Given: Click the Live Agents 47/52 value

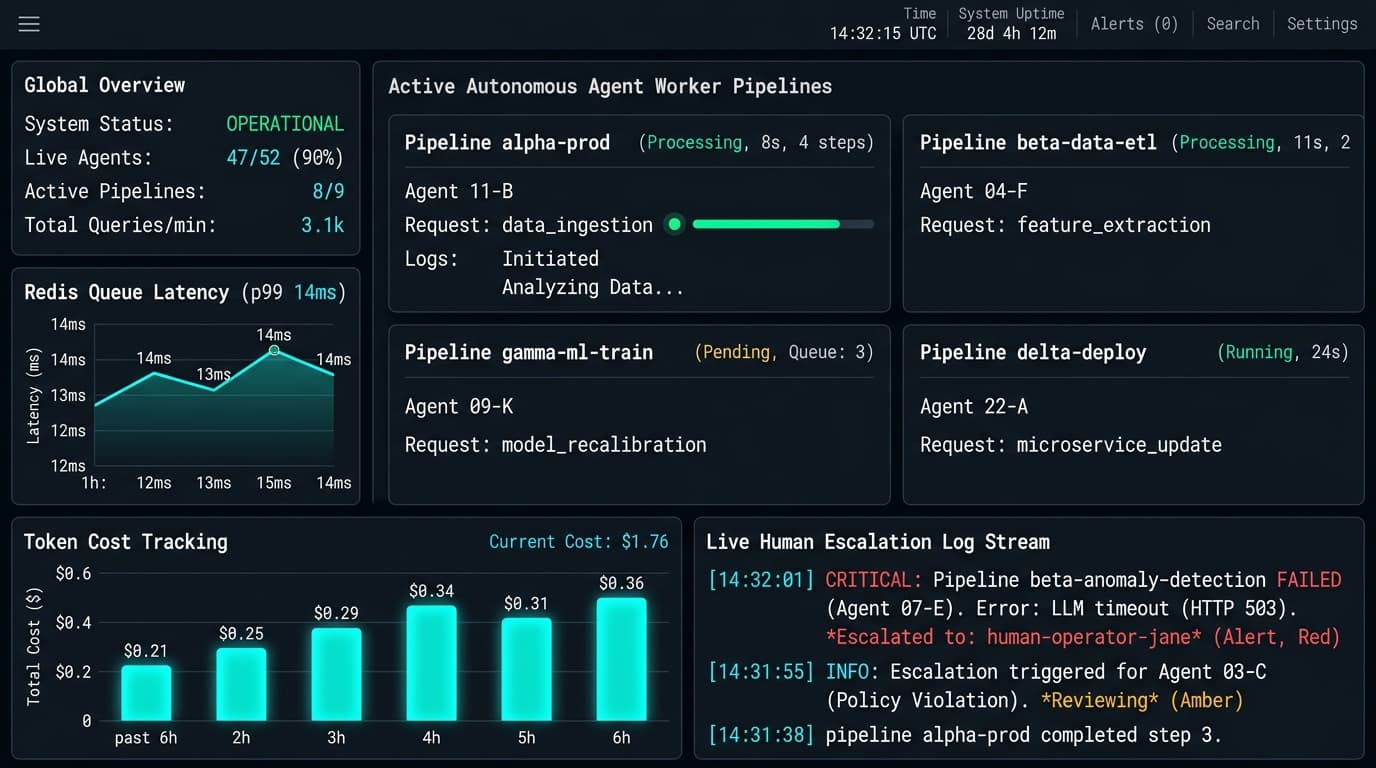Looking at the screenshot, I should click(252, 157).
